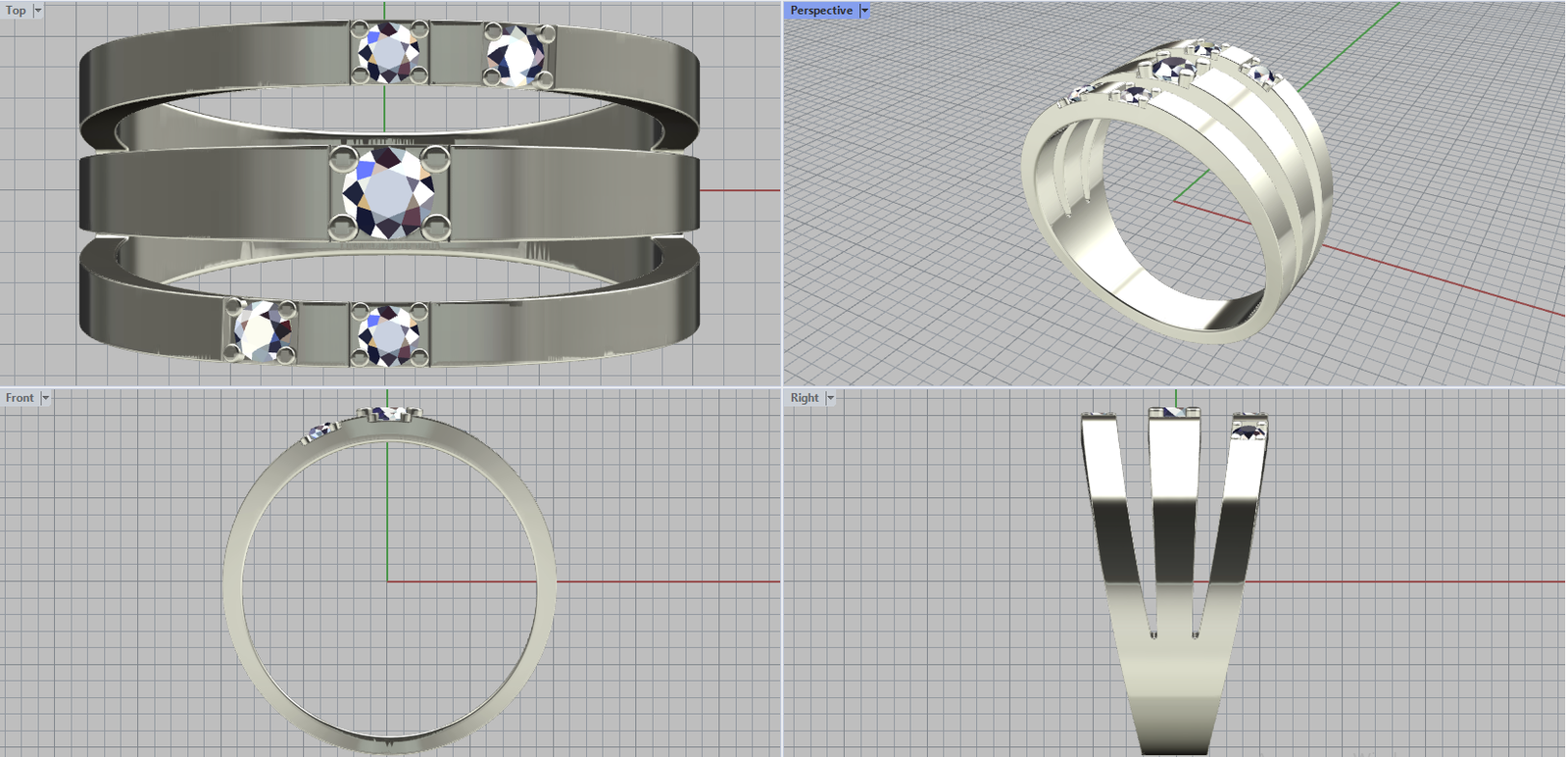Open the Perspective viewport dropdown arrow
Screen dimensions: 1568x757
[x=864, y=11]
